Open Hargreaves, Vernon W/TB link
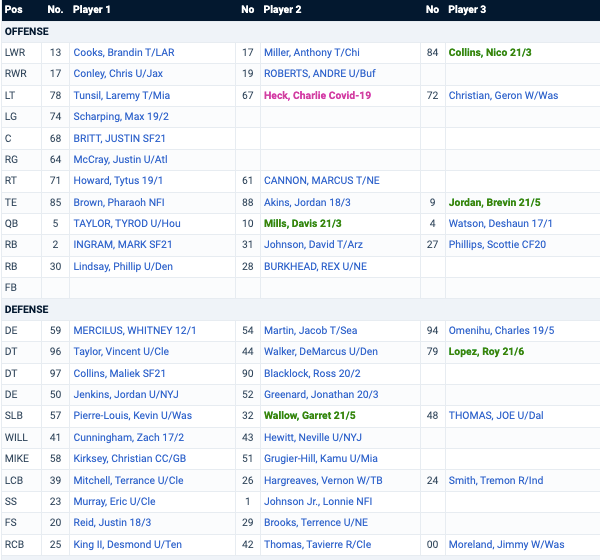This screenshot has height=560, width=600. tap(323, 480)
